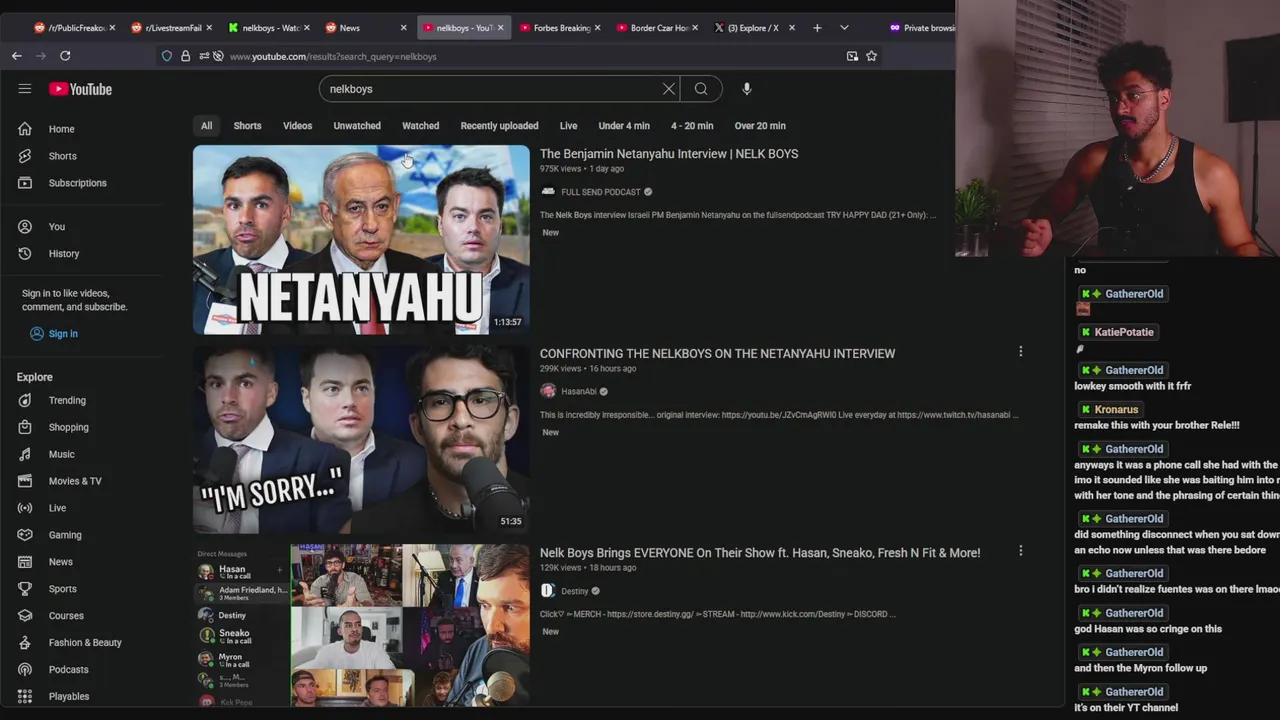Switch to the r/PublicFreakout browser tab
1280x720 pixels.
pos(74,28)
